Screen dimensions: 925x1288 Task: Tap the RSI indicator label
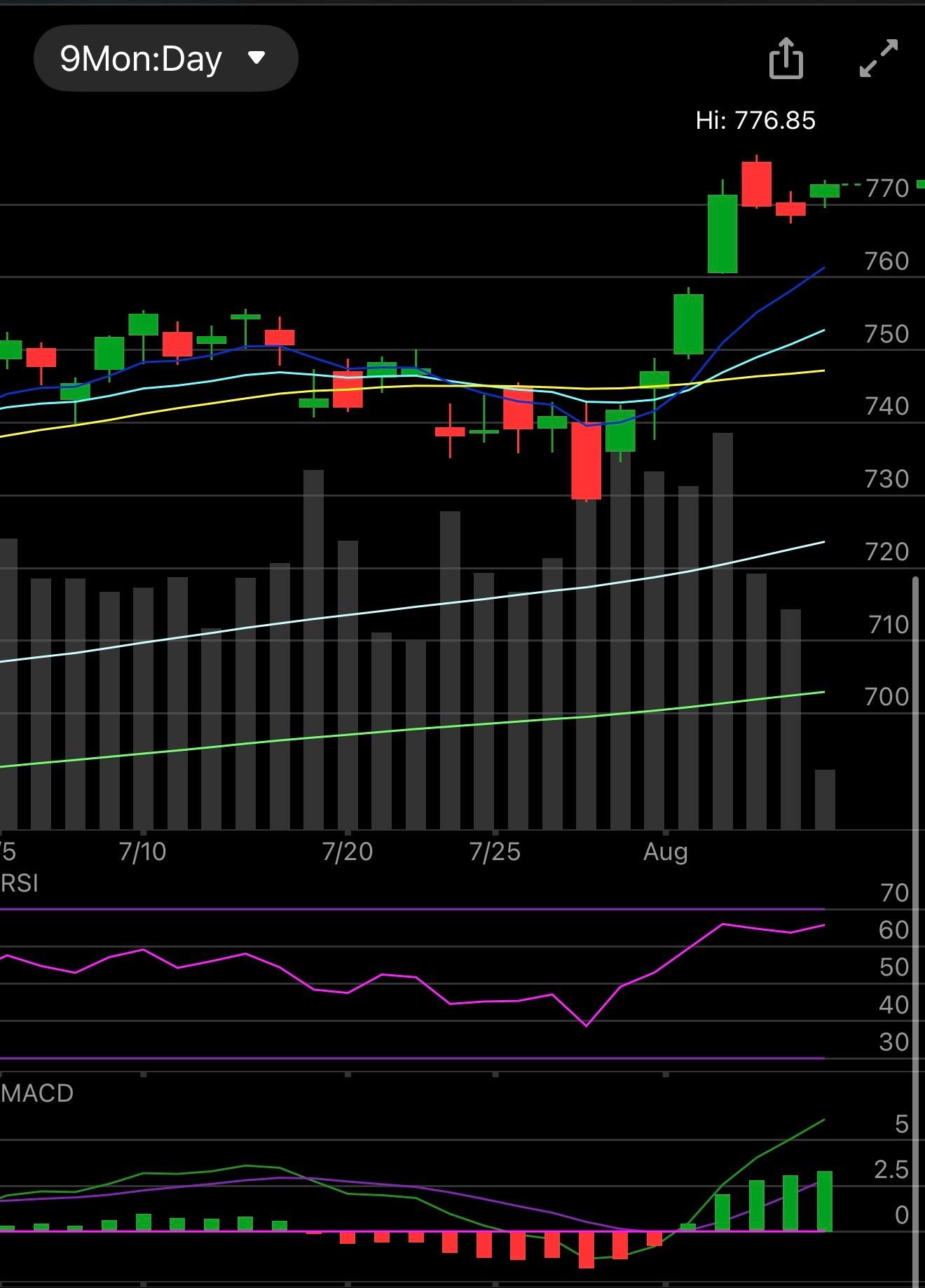pyautogui.click(x=20, y=884)
